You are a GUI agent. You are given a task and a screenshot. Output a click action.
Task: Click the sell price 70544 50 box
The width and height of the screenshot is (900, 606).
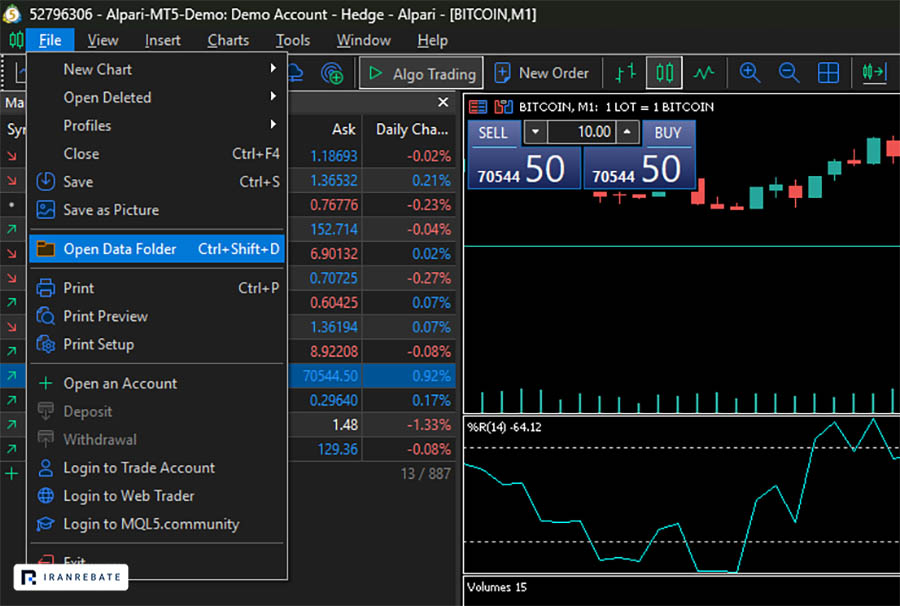(524, 168)
